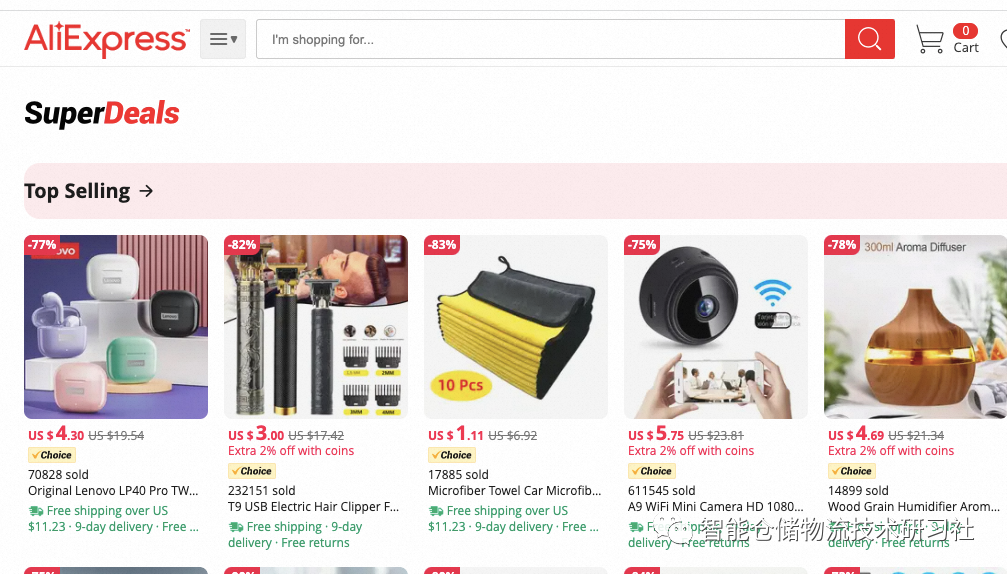Viewport: 1007px width, 574px height.
Task: Click the SuperDeals heading
Action: pos(102,114)
